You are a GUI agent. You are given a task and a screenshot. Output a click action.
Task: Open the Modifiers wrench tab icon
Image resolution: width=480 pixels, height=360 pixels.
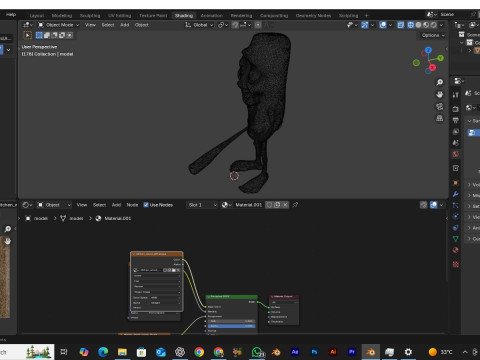click(456, 194)
